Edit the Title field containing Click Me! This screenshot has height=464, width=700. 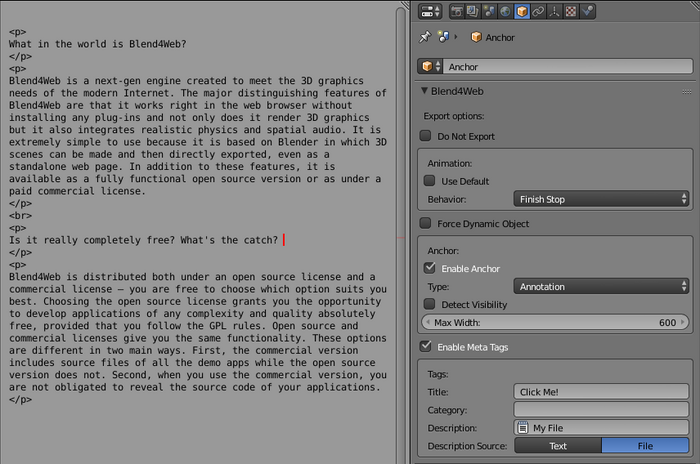[x=601, y=392]
